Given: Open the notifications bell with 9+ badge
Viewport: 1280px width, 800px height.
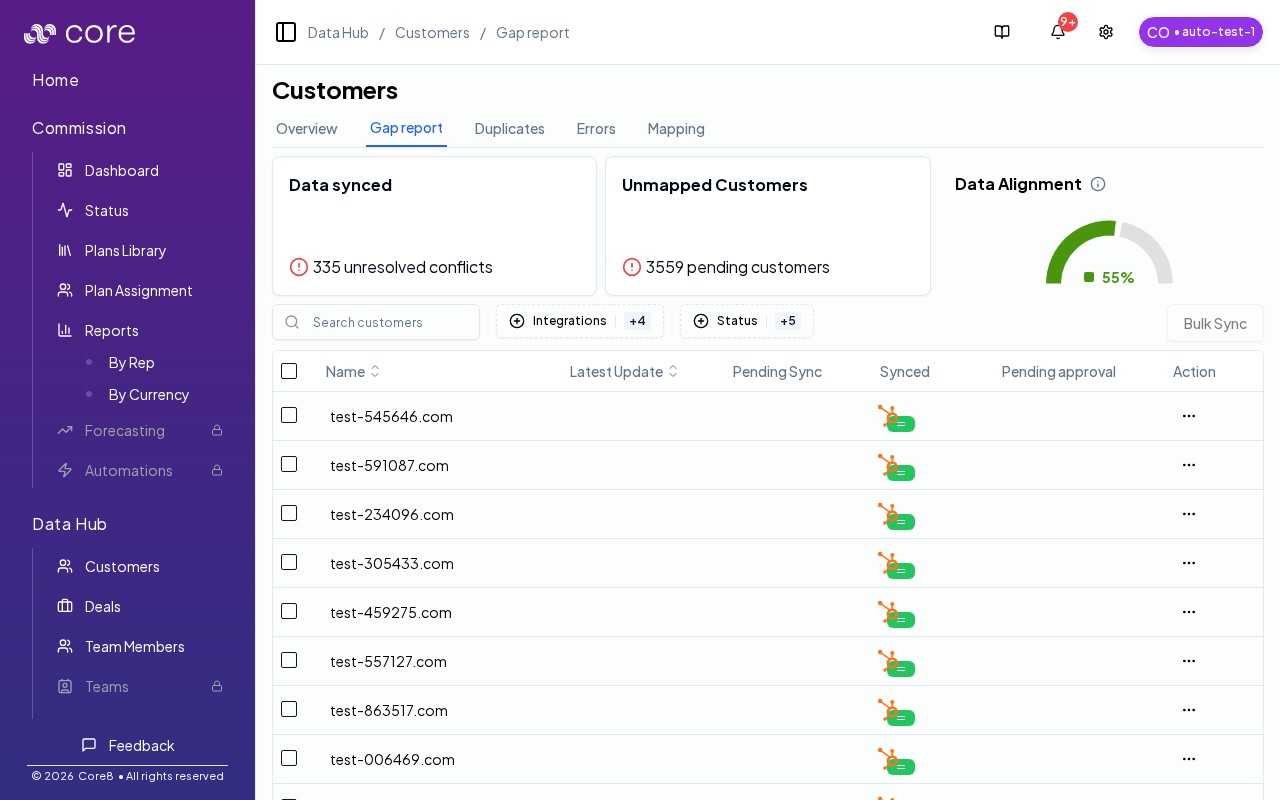Looking at the screenshot, I should click(x=1057, y=32).
